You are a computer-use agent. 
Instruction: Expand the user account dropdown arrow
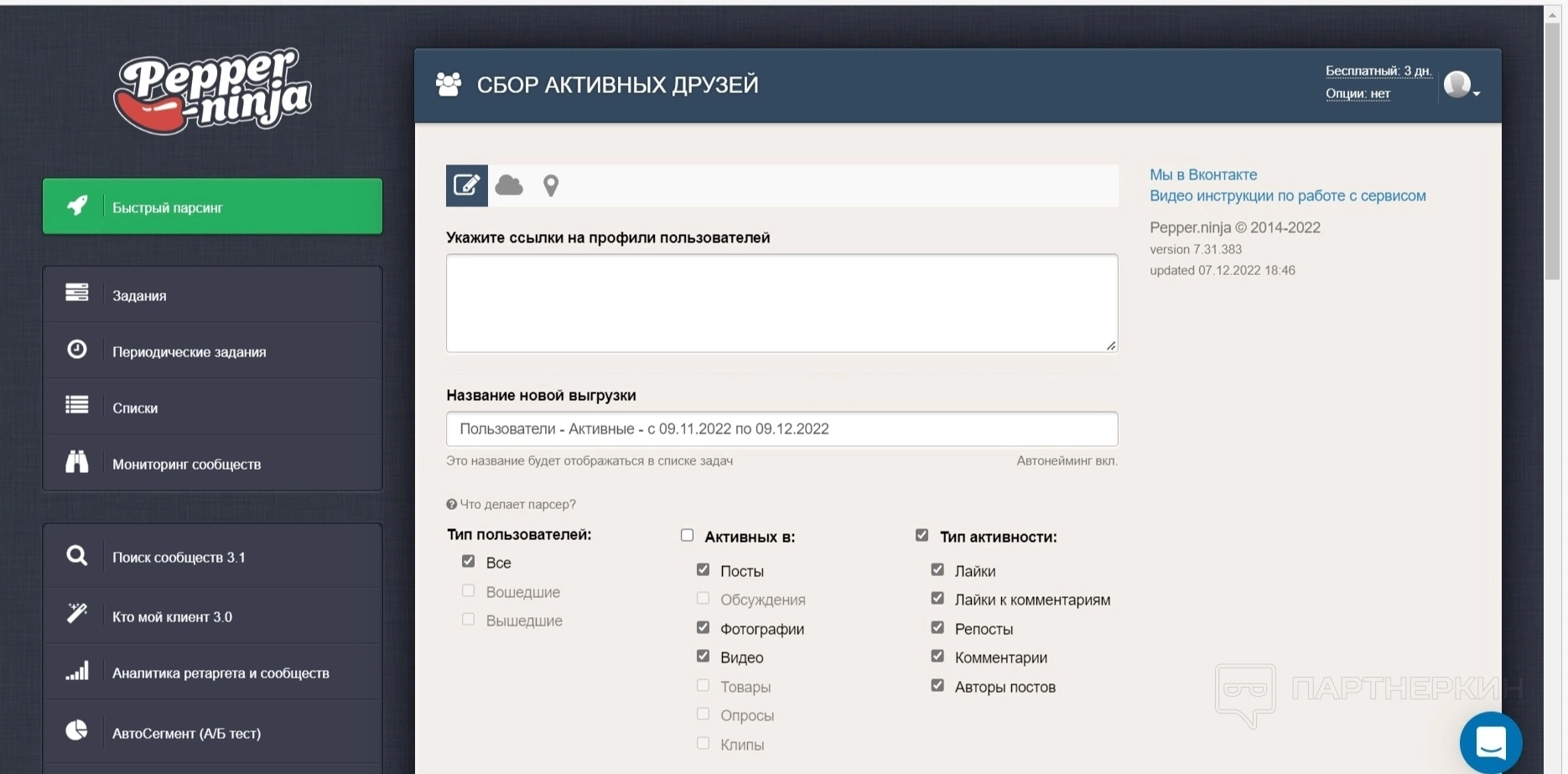(x=1477, y=93)
